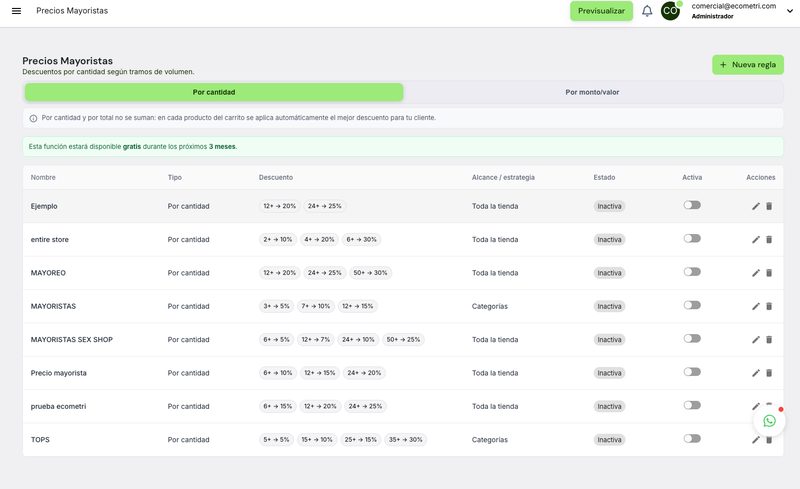
Task: Click the CO user avatar
Action: click(670, 11)
